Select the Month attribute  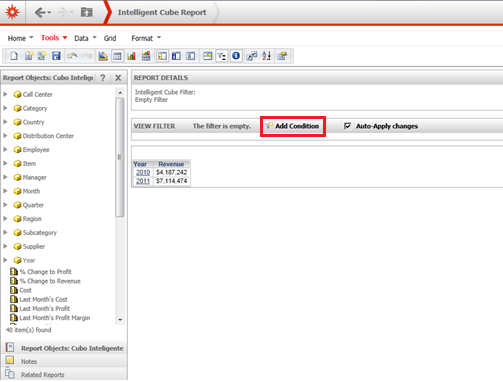click(31, 191)
